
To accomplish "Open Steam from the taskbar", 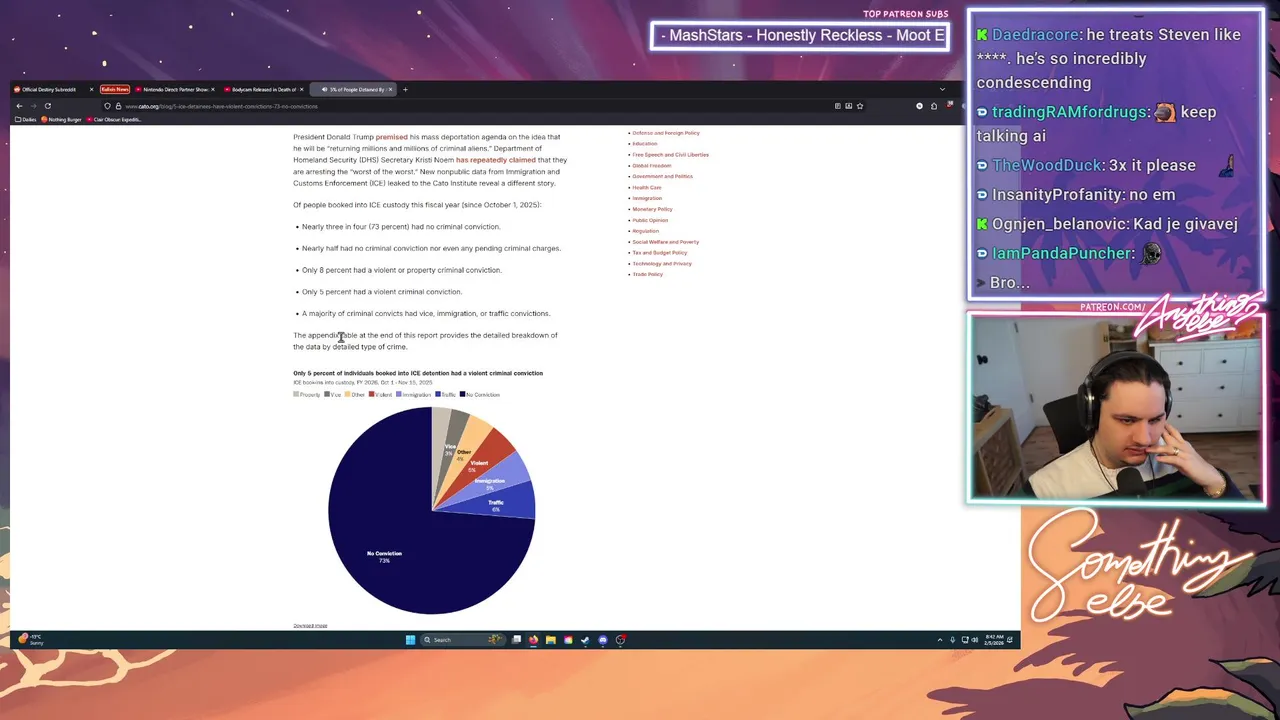I will [585, 640].
